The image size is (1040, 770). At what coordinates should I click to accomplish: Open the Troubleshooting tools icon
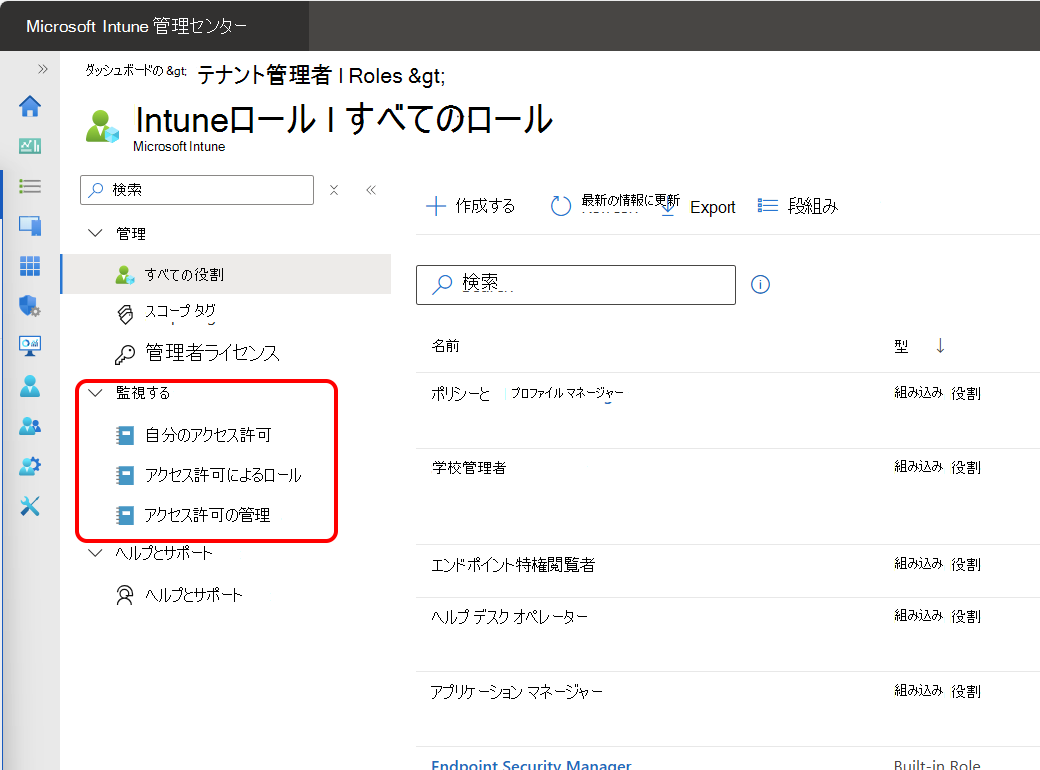coord(30,506)
